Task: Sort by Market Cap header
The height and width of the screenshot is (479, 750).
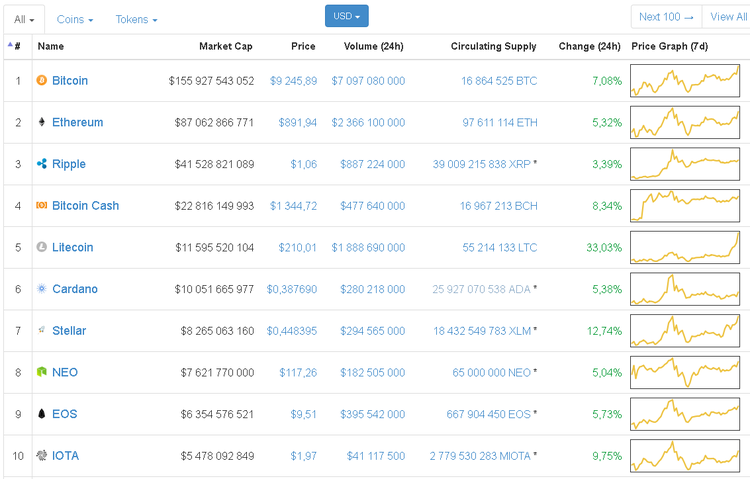Action: [x=226, y=46]
